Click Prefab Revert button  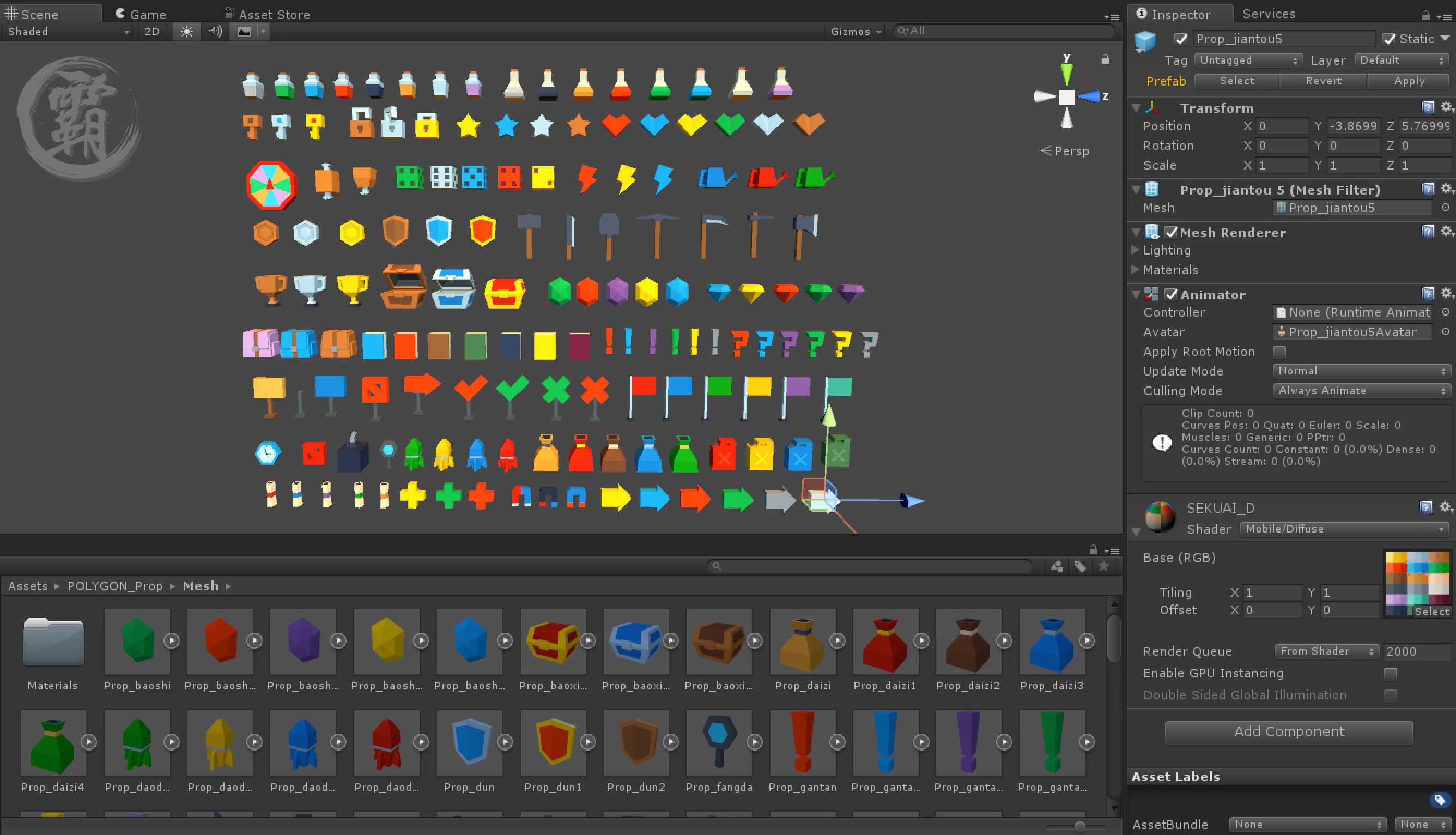coord(1324,81)
